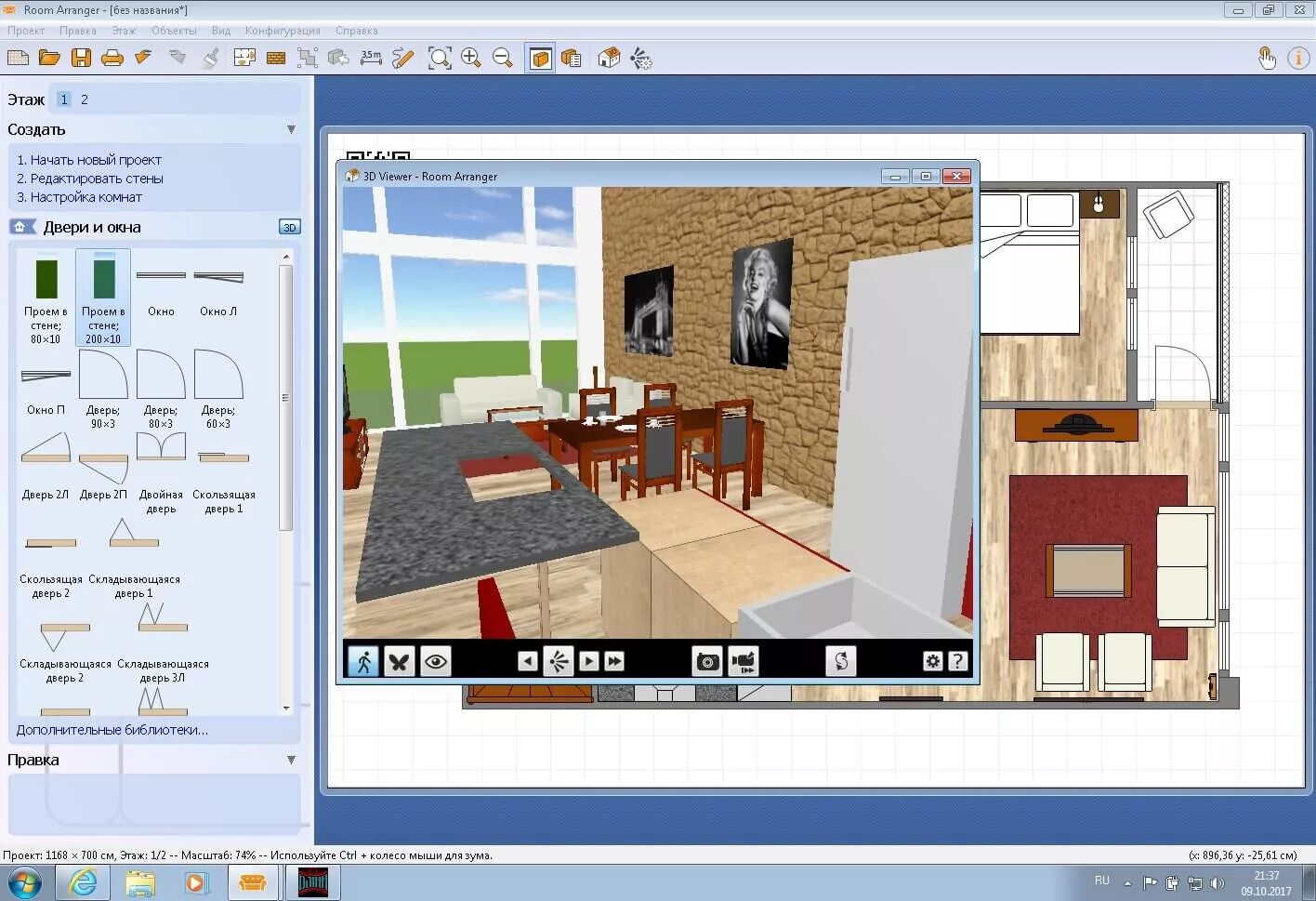Select Проем в стене 80×10 item
The height and width of the screenshot is (901, 1316).
46,298
